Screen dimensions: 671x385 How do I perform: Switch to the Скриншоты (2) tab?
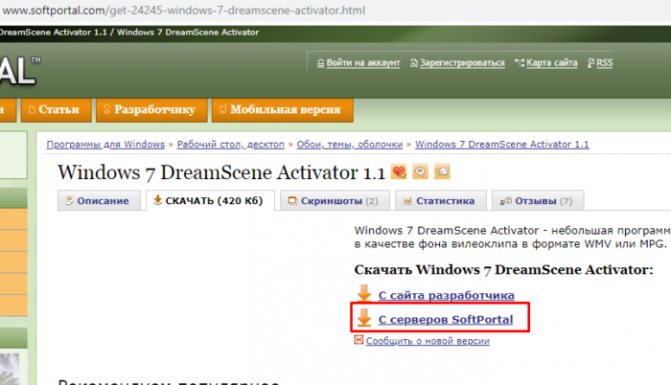(335, 201)
